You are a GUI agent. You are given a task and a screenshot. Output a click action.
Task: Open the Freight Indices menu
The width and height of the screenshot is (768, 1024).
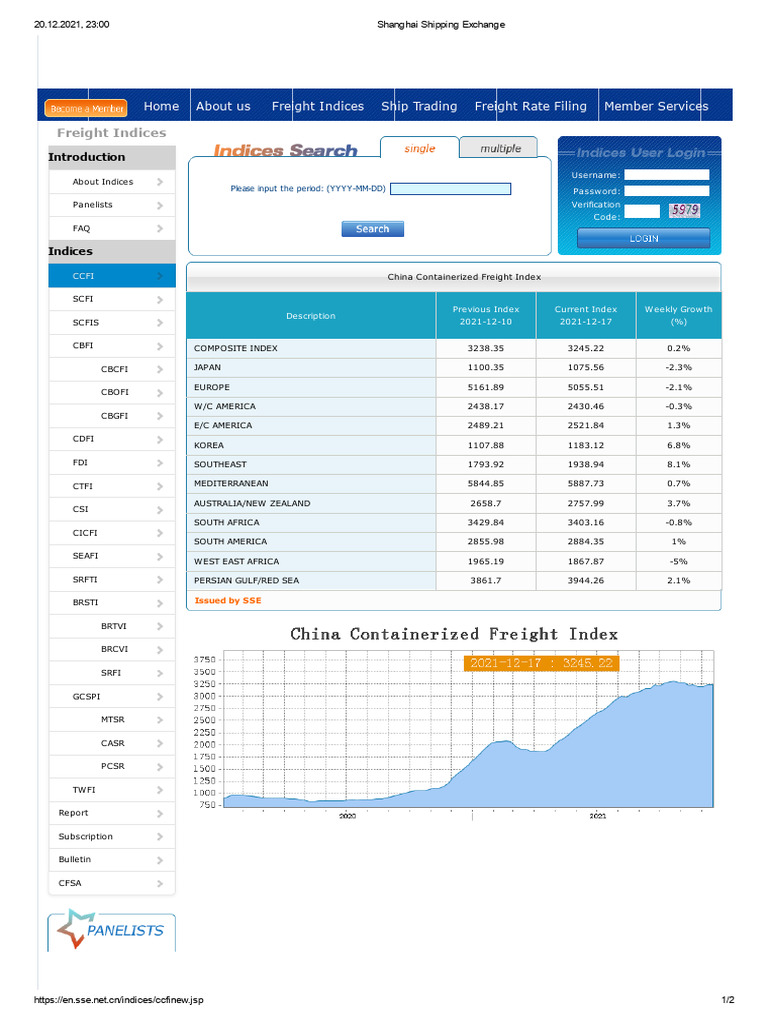(x=318, y=106)
